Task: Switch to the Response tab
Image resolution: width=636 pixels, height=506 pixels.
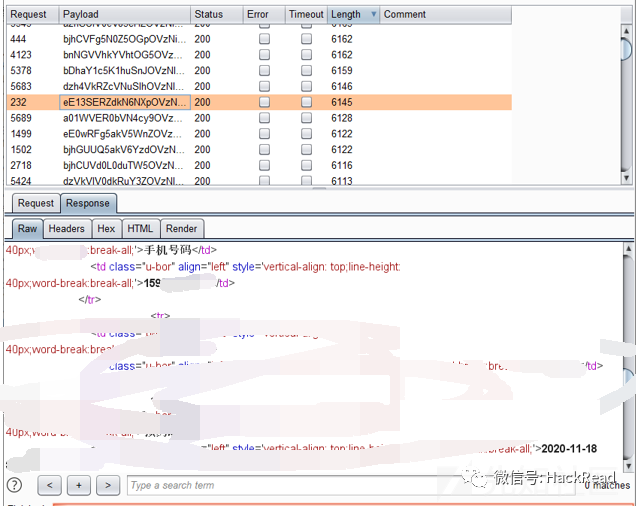Action: 88,203
